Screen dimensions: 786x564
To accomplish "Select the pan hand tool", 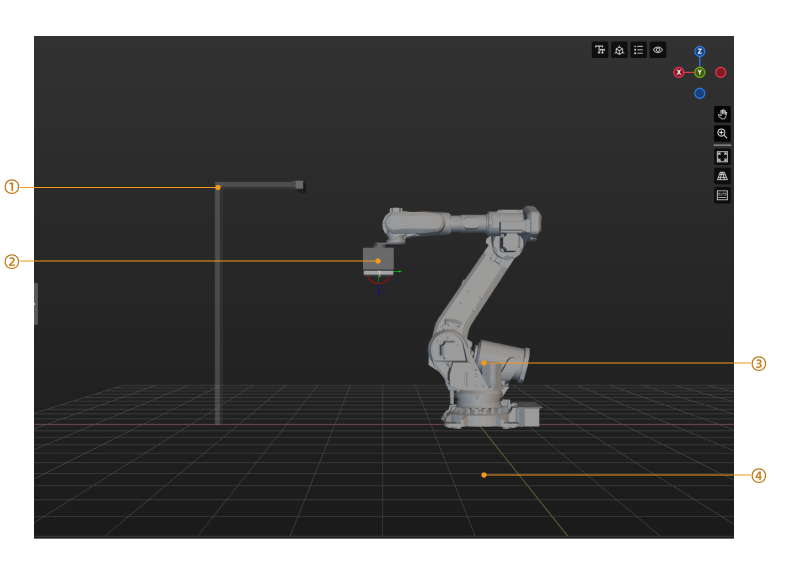I will (x=722, y=115).
